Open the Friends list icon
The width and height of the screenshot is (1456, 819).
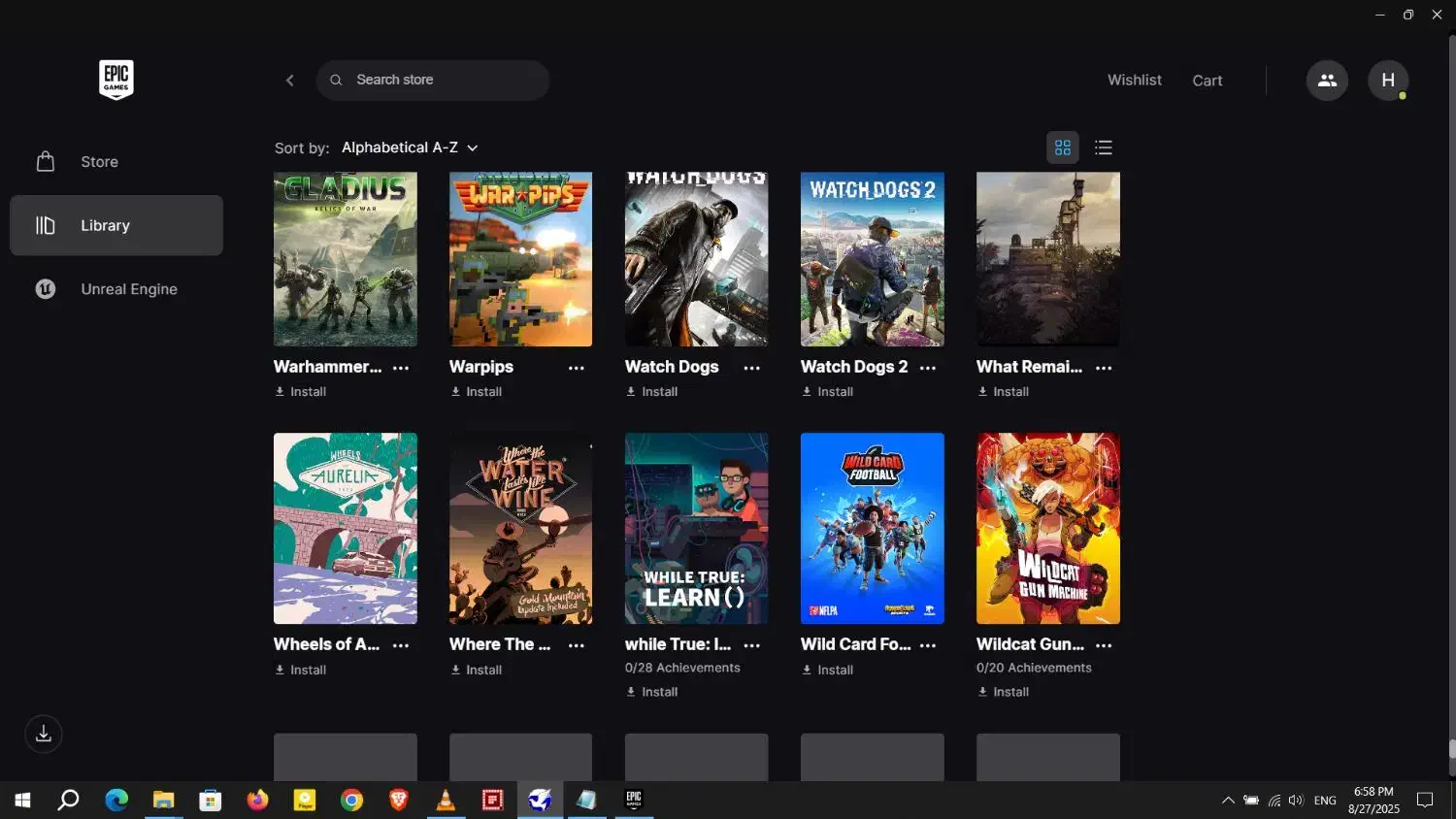click(x=1327, y=81)
